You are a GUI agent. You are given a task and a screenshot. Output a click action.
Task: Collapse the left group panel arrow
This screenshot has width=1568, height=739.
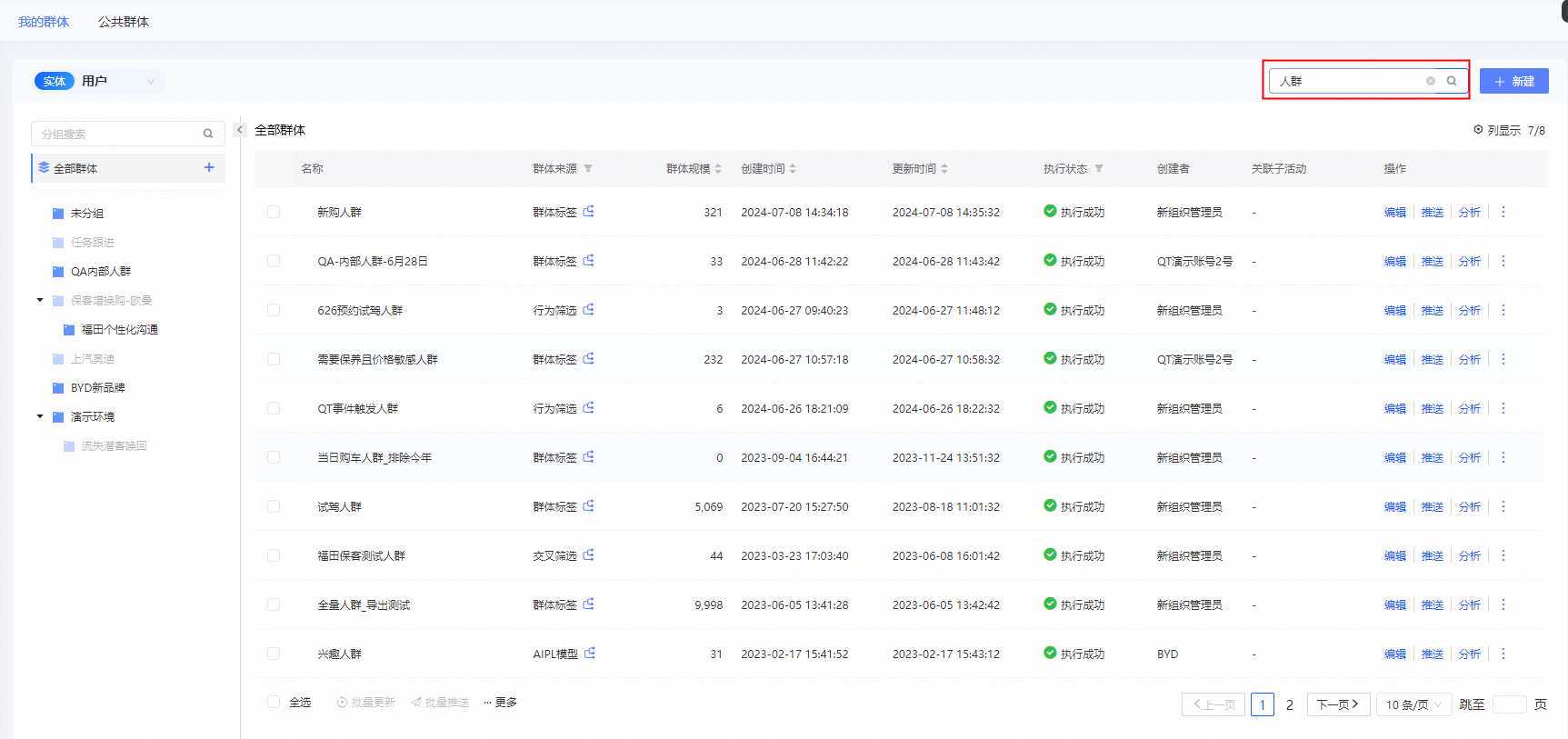click(240, 130)
